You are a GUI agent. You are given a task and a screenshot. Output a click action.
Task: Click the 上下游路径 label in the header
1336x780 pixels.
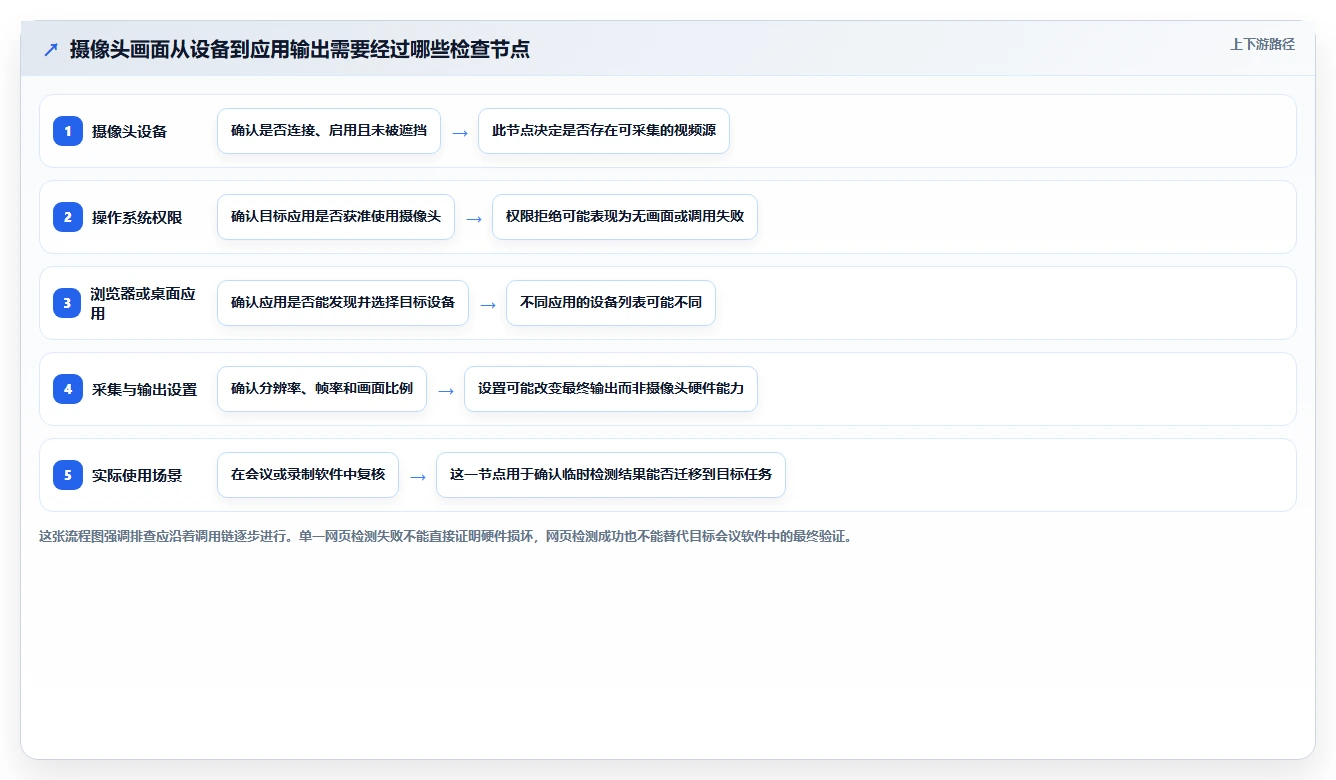pyautogui.click(x=1262, y=44)
